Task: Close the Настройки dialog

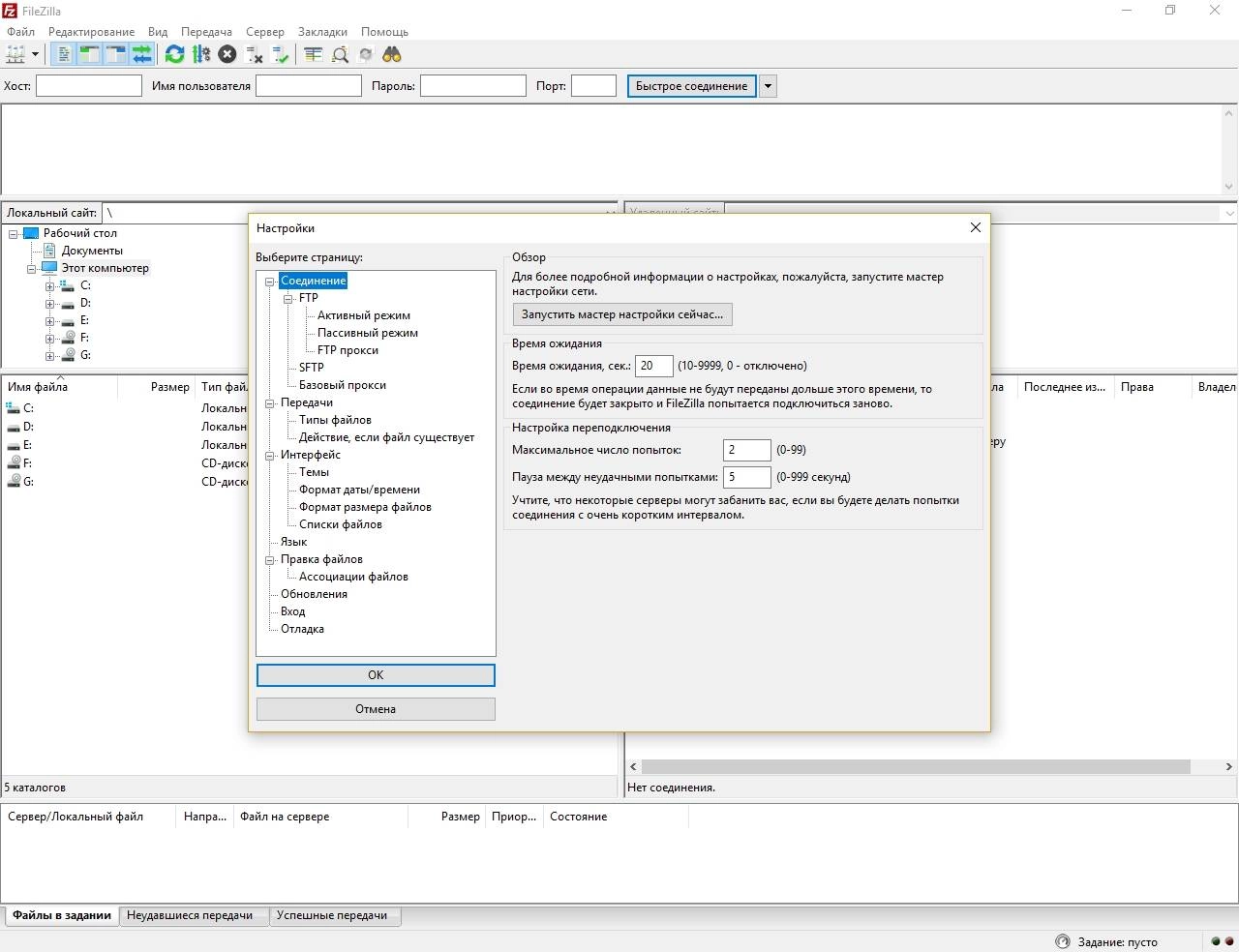Action: click(x=976, y=227)
